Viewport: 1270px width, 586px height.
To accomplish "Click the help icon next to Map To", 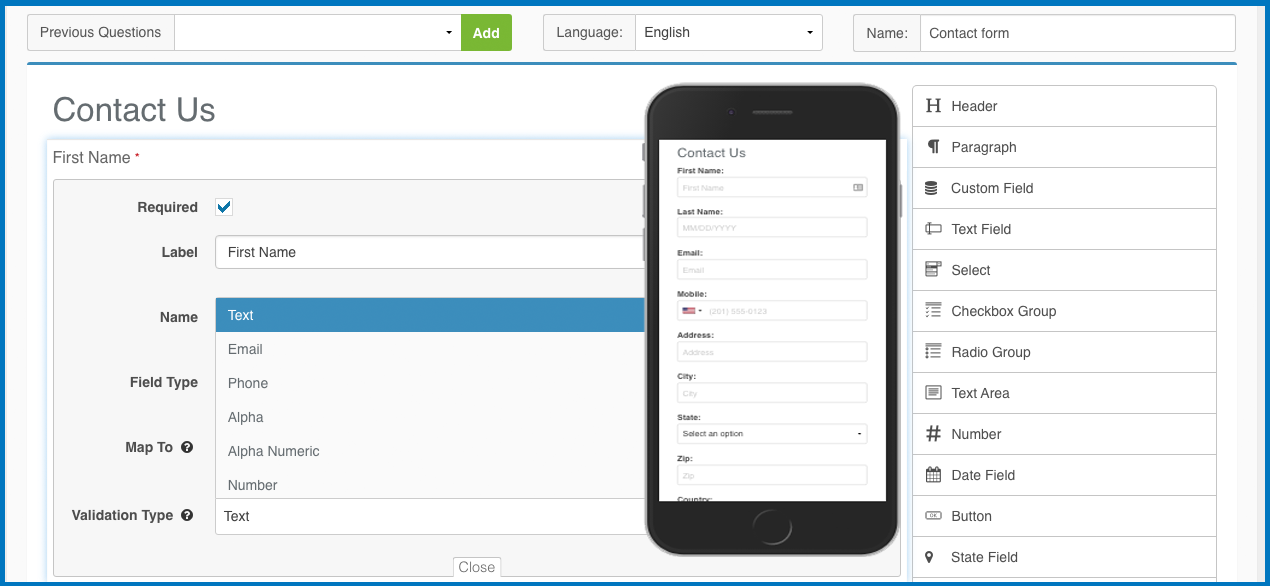I will pyautogui.click(x=187, y=448).
